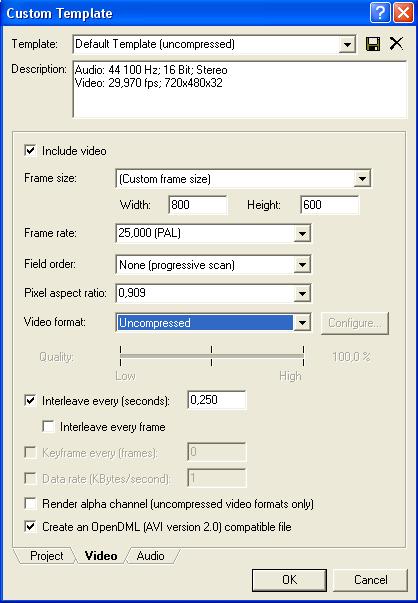Switch to the Audio tab
The image size is (418, 603).
coord(150,556)
